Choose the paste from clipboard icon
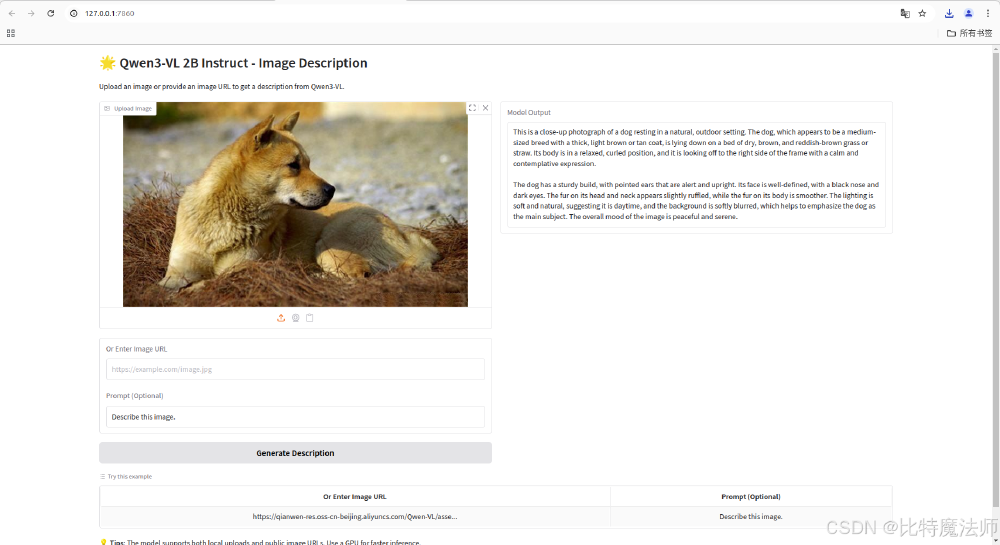1000x545 pixels. (x=309, y=318)
